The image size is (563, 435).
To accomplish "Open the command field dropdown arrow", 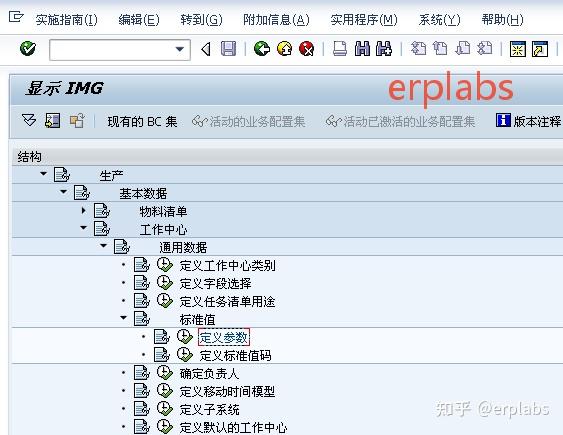I will (180, 50).
